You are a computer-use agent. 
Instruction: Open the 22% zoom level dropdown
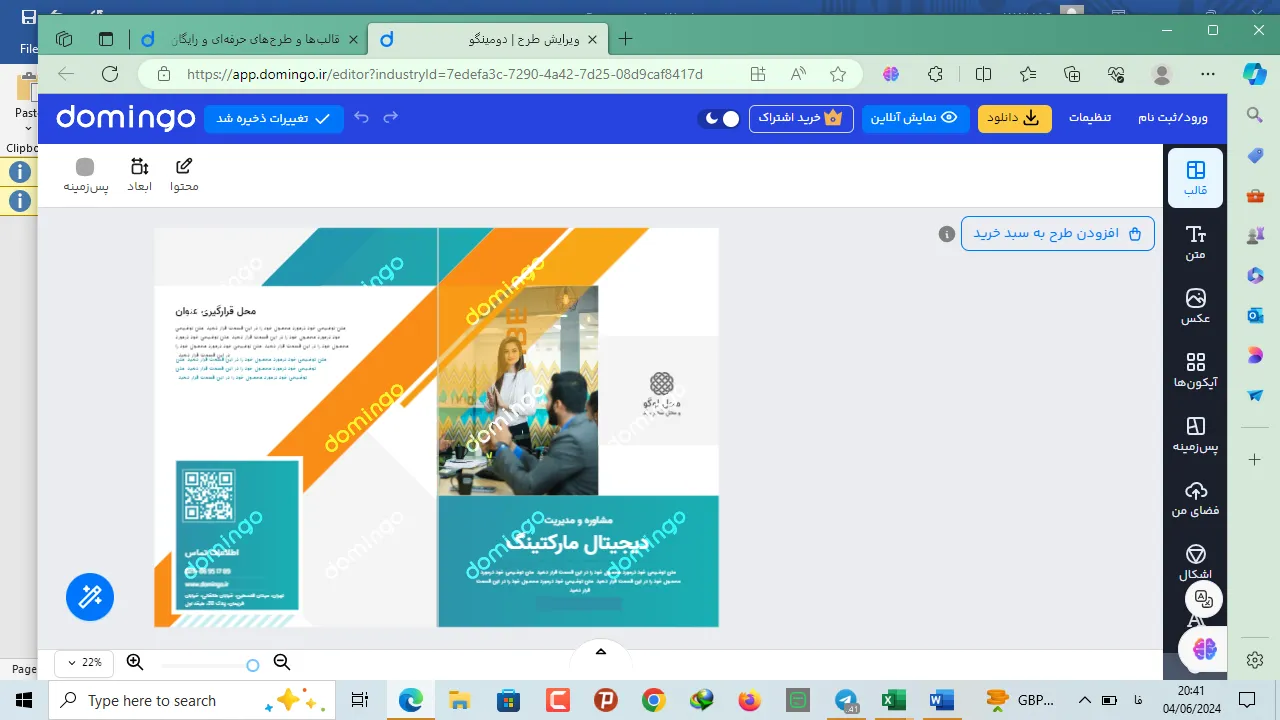(x=83, y=662)
